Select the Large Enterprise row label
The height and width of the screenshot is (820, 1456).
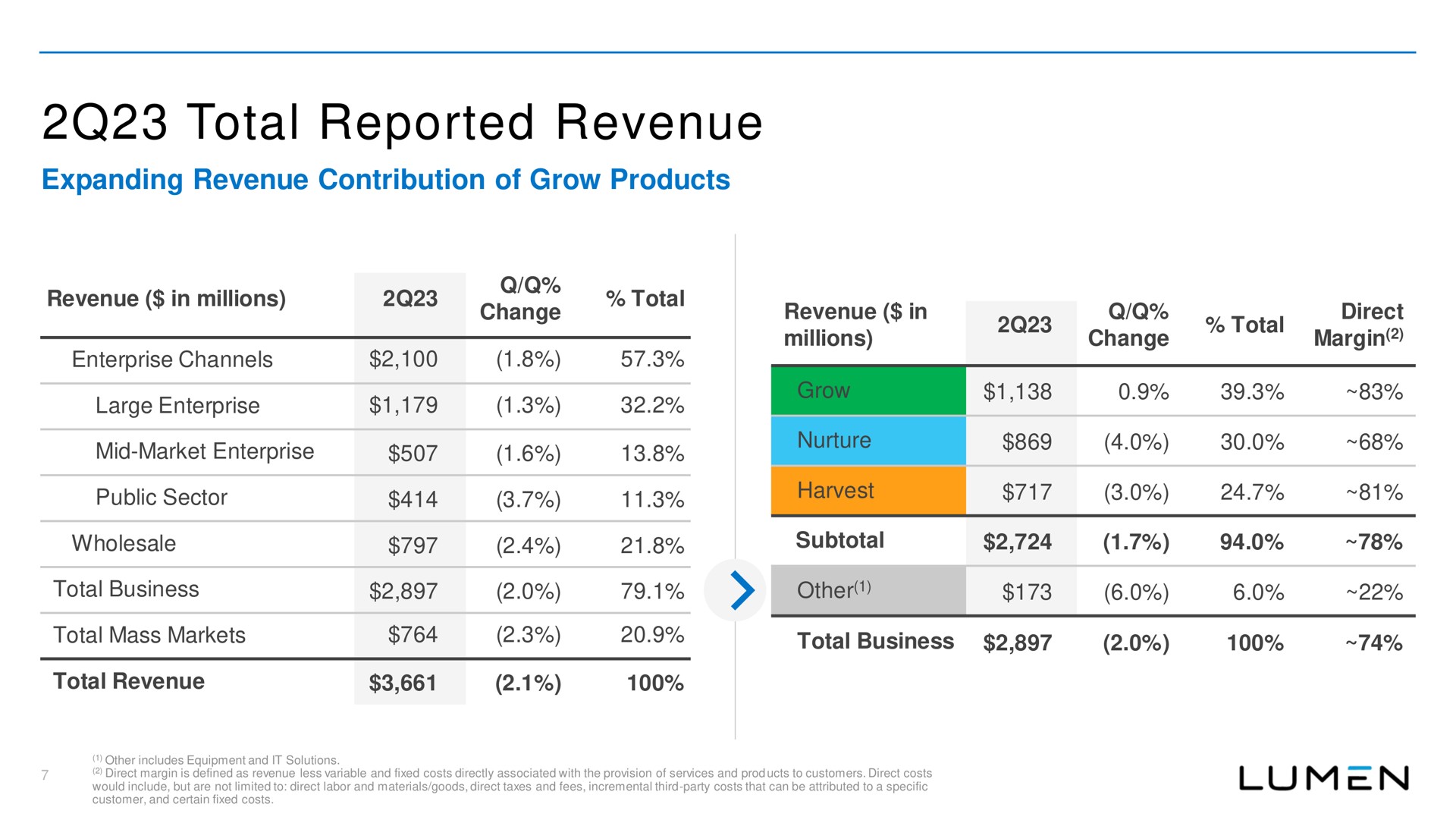click(x=177, y=406)
